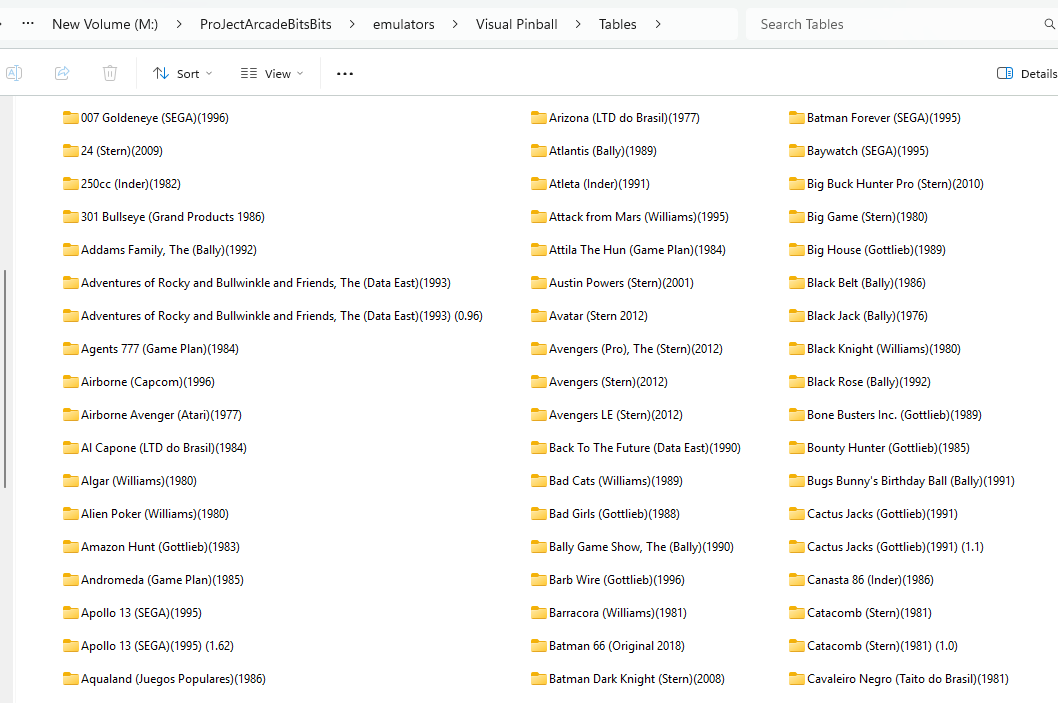The width and height of the screenshot is (1058, 703).
Task: Go to ProJectArcadeBitsBits breadcrumb
Action: (266, 24)
